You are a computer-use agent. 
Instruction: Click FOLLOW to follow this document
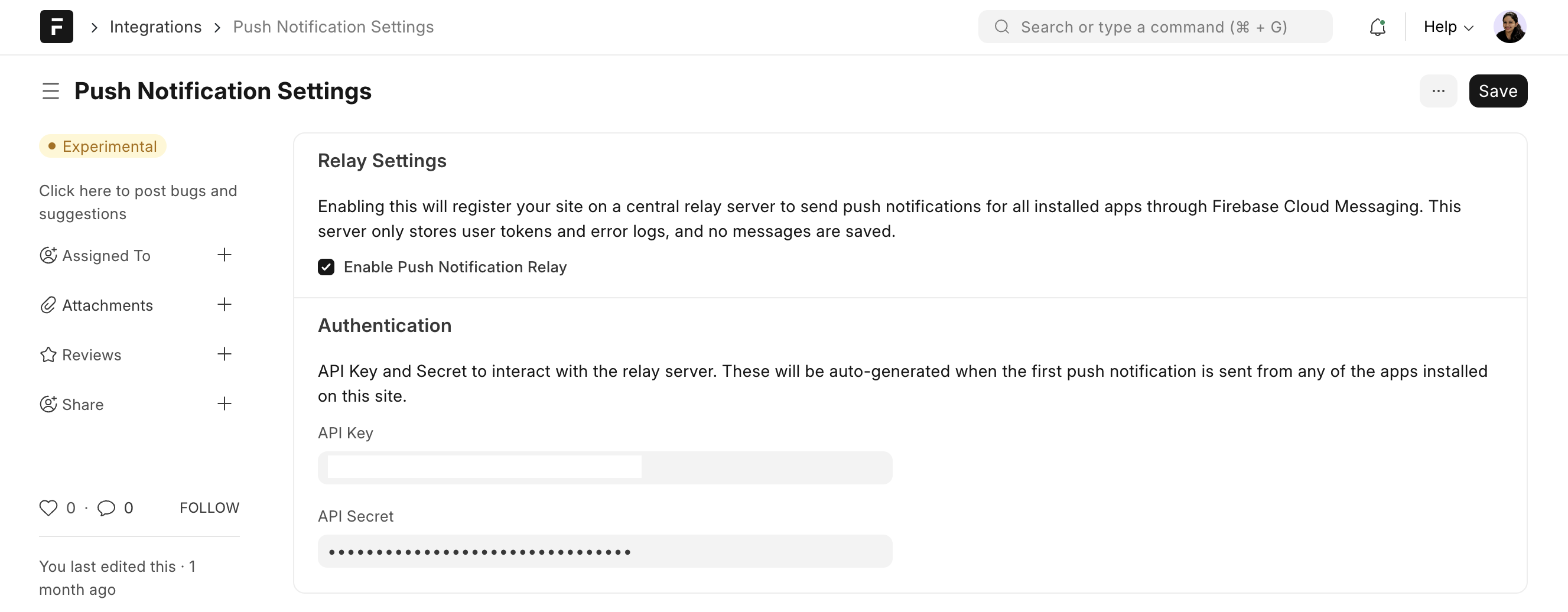(209, 508)
